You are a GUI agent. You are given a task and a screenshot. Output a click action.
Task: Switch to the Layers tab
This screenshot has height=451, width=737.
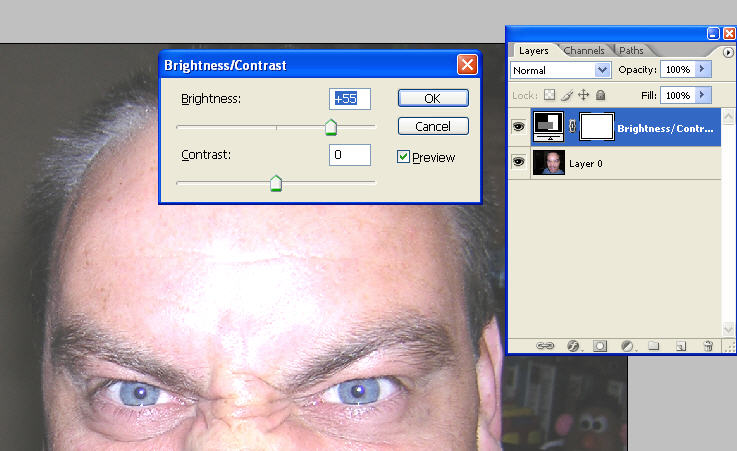point(533,50)
